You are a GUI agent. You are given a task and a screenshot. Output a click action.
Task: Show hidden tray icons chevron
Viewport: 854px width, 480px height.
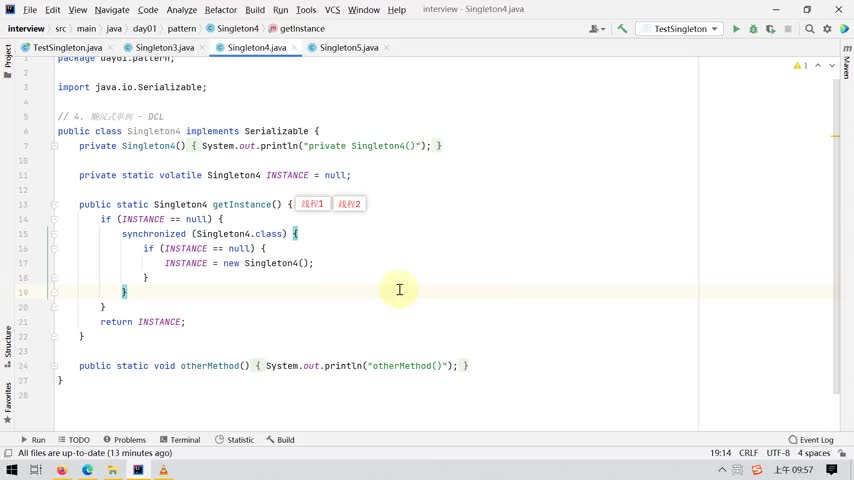click(722, 470)
